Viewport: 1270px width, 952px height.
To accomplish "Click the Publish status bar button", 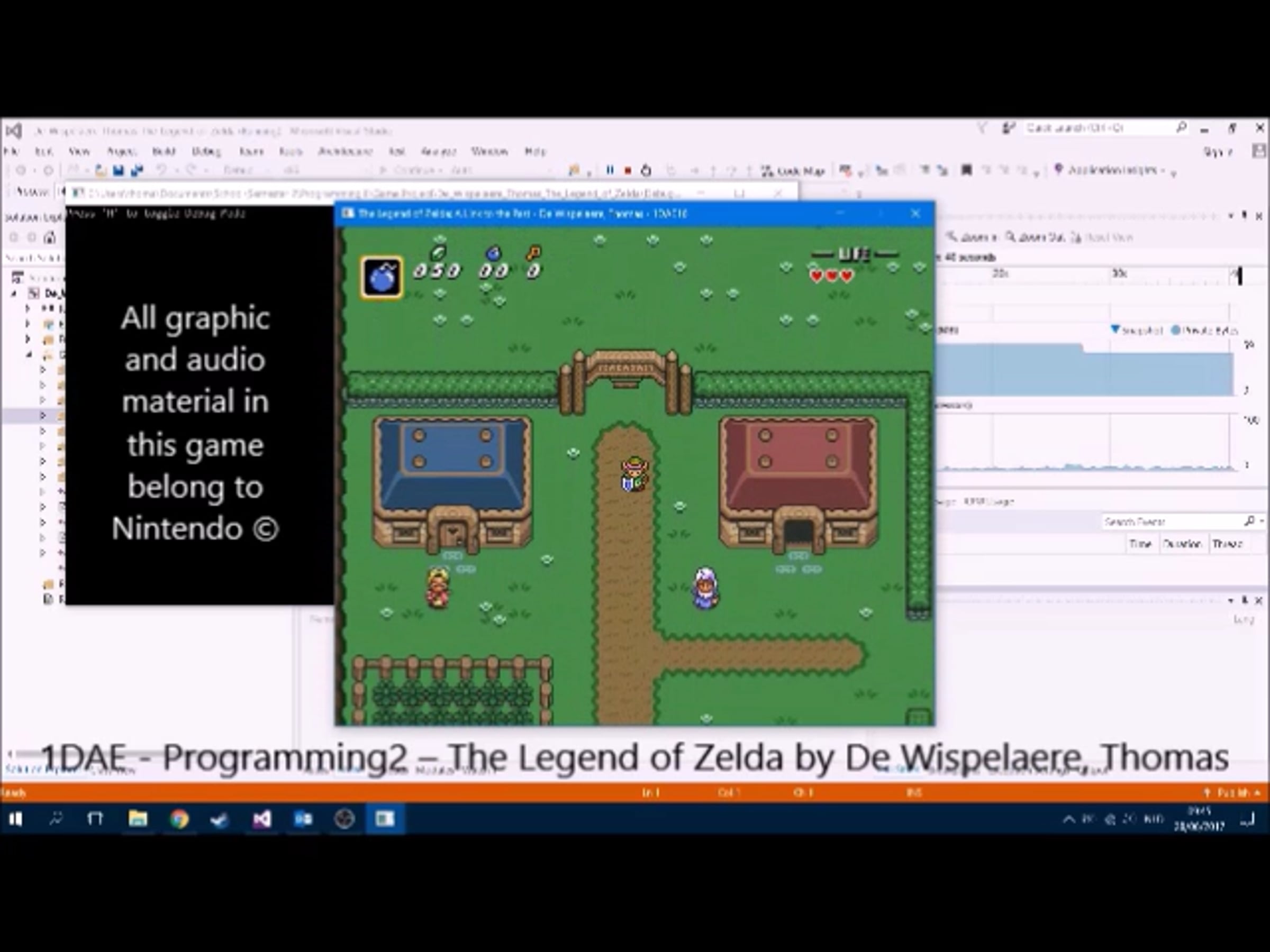I will [x=1232, y=792].
